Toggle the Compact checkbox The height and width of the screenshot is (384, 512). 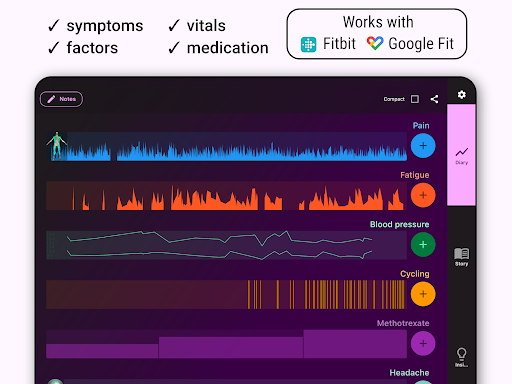415,99
